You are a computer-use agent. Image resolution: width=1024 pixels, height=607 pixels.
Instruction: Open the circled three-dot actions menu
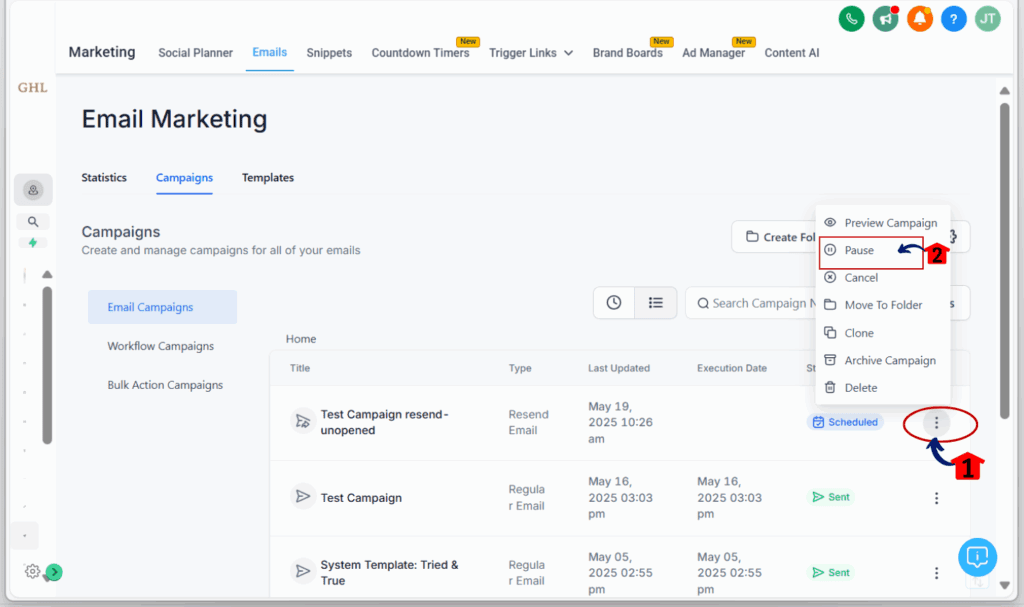pyautogui.click(x=936, y=424)
